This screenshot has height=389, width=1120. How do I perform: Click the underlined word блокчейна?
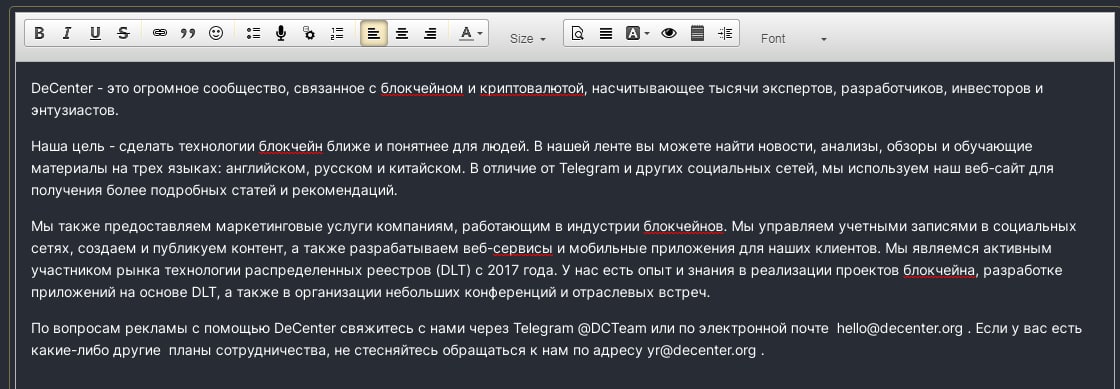click(939, 271)
